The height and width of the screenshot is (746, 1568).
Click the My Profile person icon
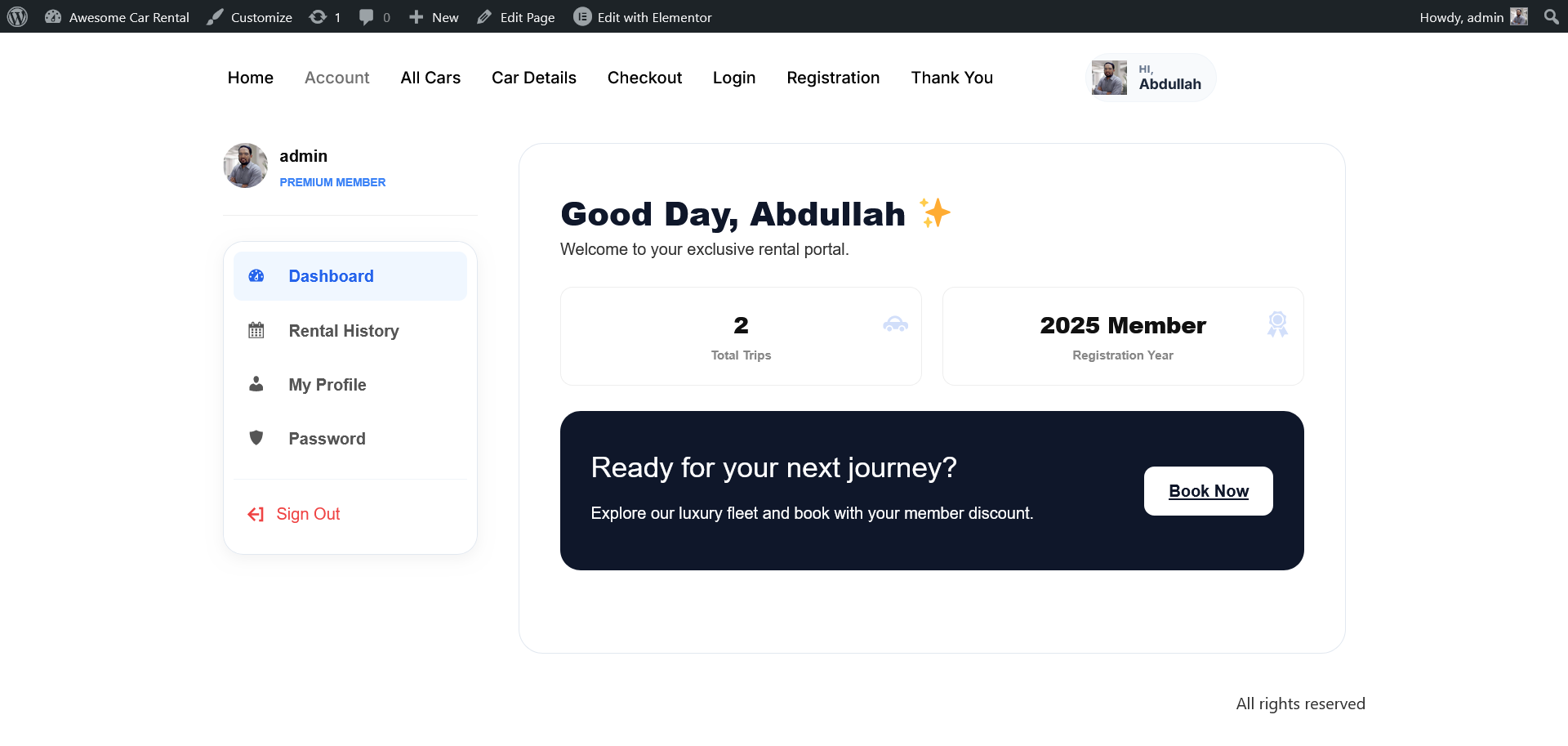[256, 384]
